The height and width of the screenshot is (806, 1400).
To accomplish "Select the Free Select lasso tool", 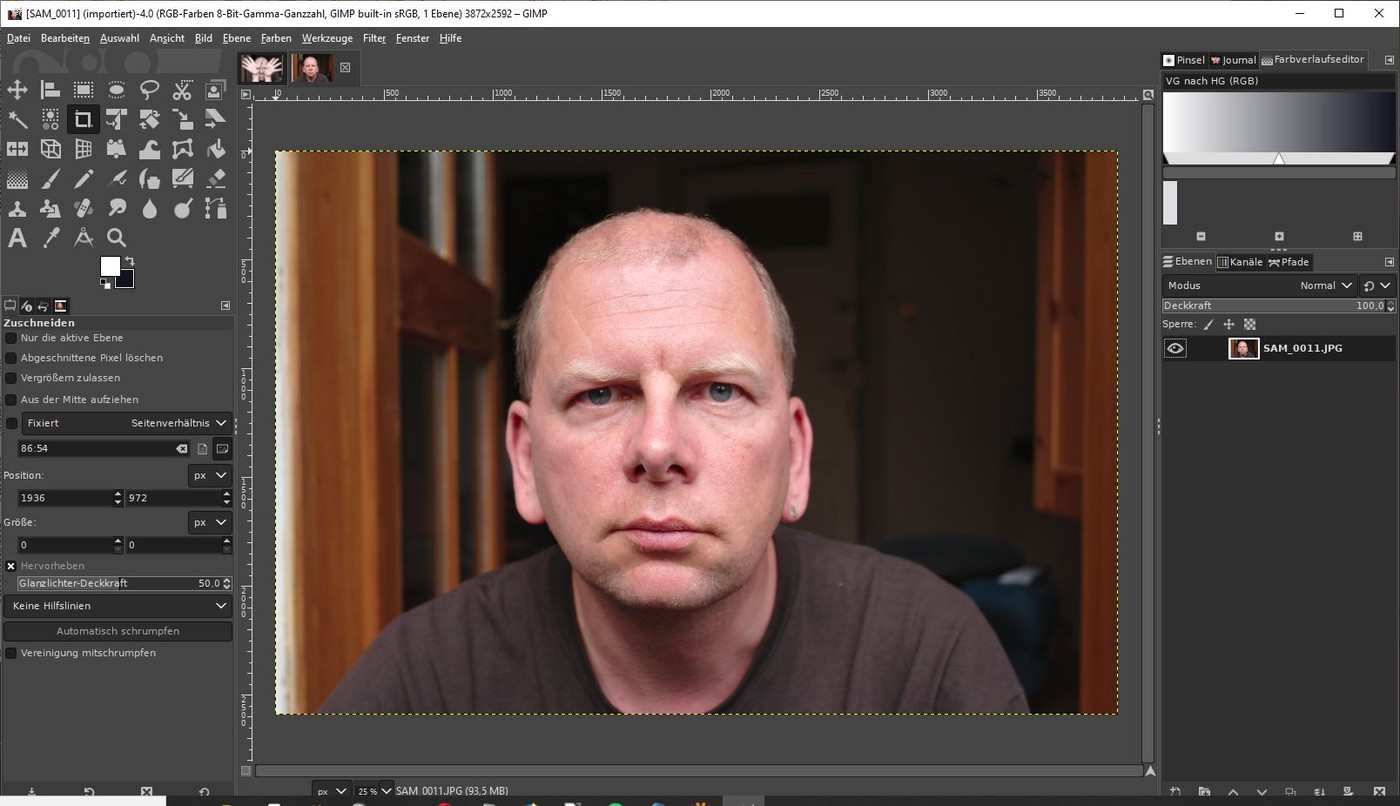I will click(149, 90).
